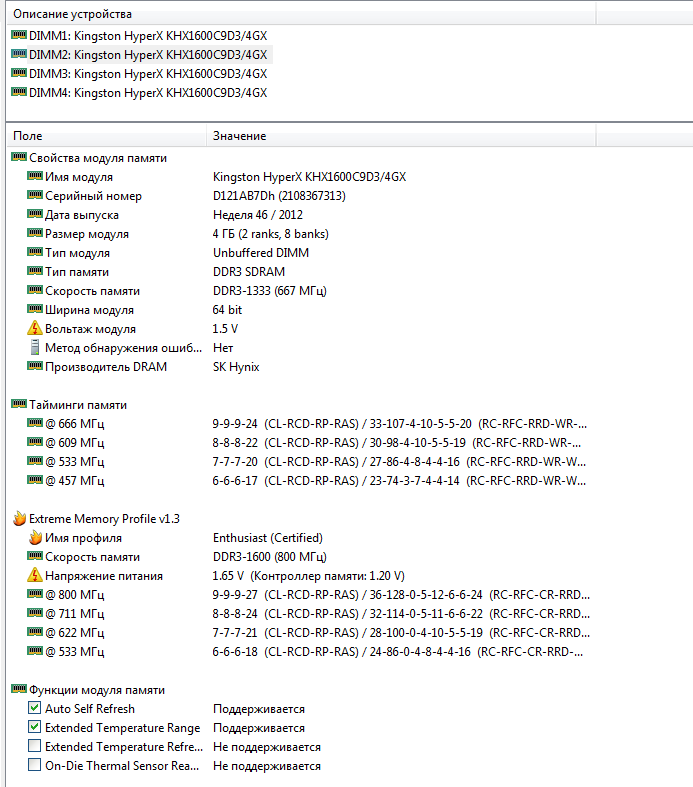Click the timing value starting with 6-6-6-17

pyautogui.click(x=399, y=481)
